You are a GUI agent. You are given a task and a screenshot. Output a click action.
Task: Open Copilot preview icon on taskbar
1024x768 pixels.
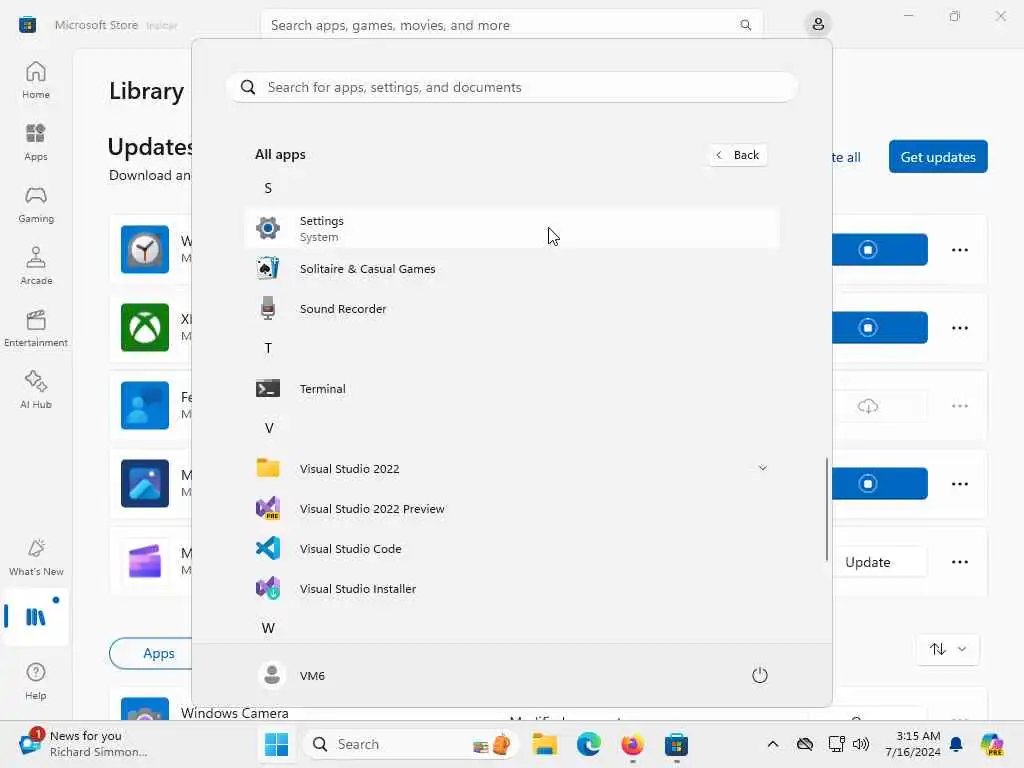click(x=992, y=744)
